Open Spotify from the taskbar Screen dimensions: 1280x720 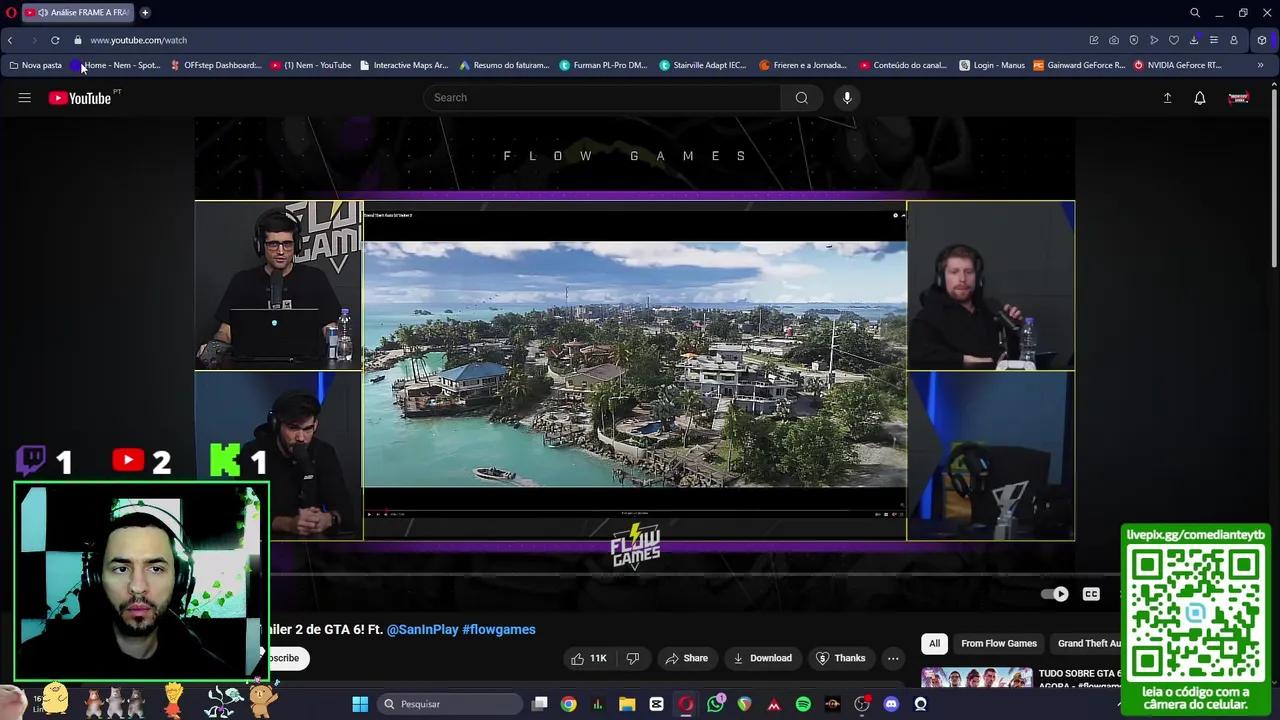pos(803,704)
